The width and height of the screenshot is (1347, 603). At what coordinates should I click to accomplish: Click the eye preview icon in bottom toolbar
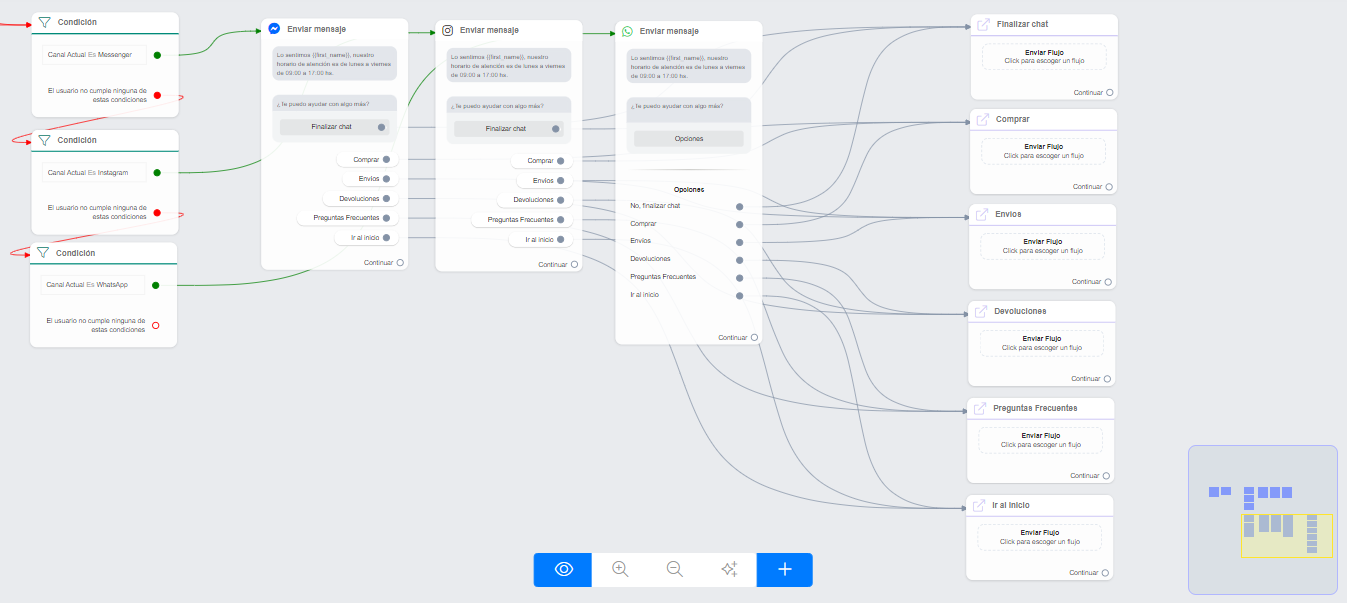(x=563, y=569)
